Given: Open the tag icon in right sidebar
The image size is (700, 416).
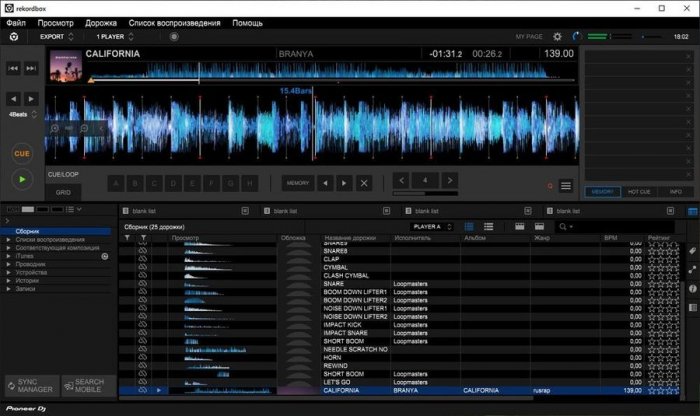Looking at the screenshot, I should click(692, 250).
